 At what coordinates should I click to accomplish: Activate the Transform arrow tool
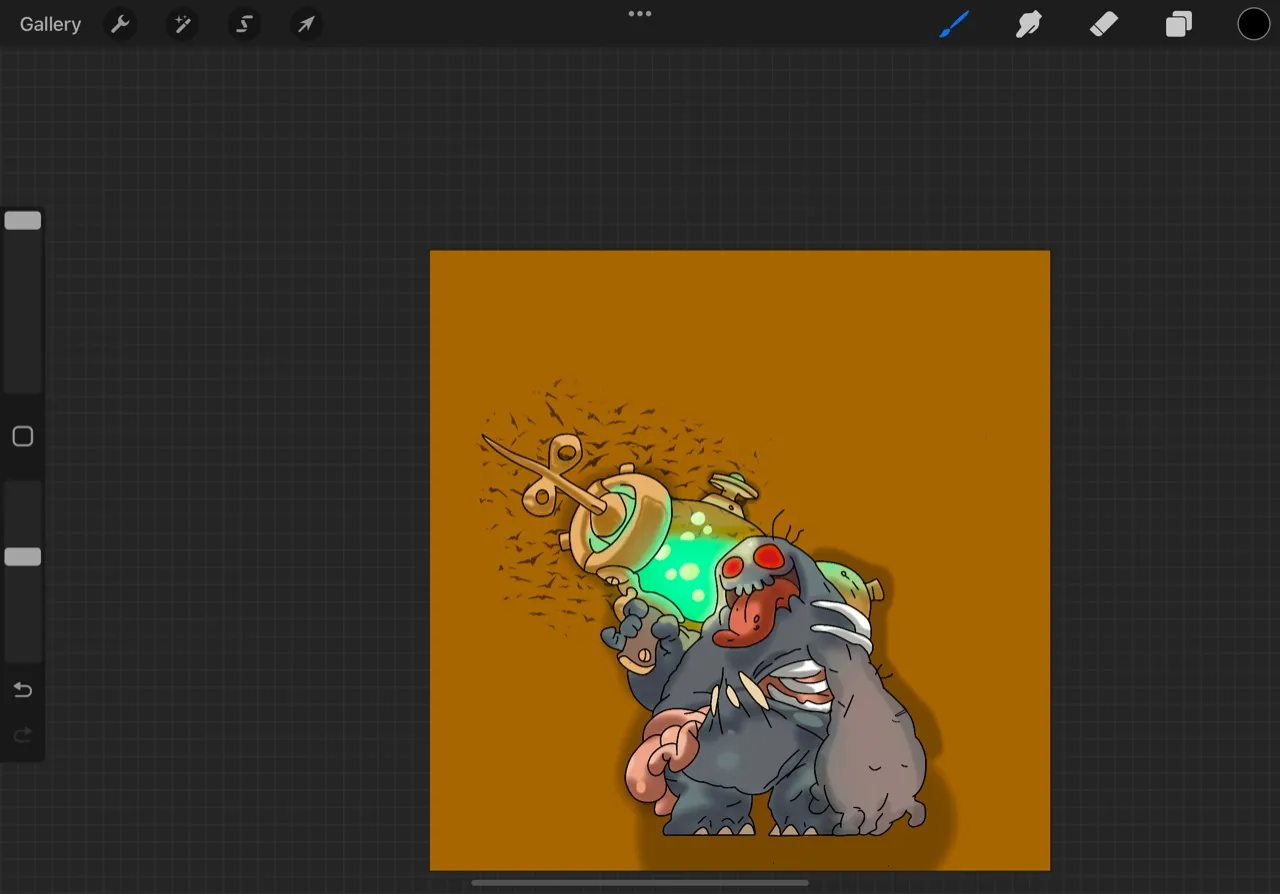click(x=306, y=25)
